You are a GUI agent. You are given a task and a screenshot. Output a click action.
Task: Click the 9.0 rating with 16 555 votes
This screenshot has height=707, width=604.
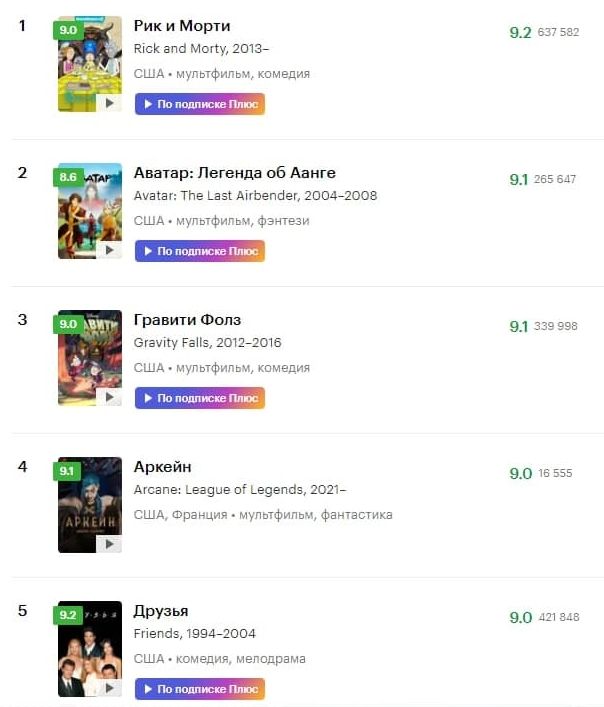(521, 473)
